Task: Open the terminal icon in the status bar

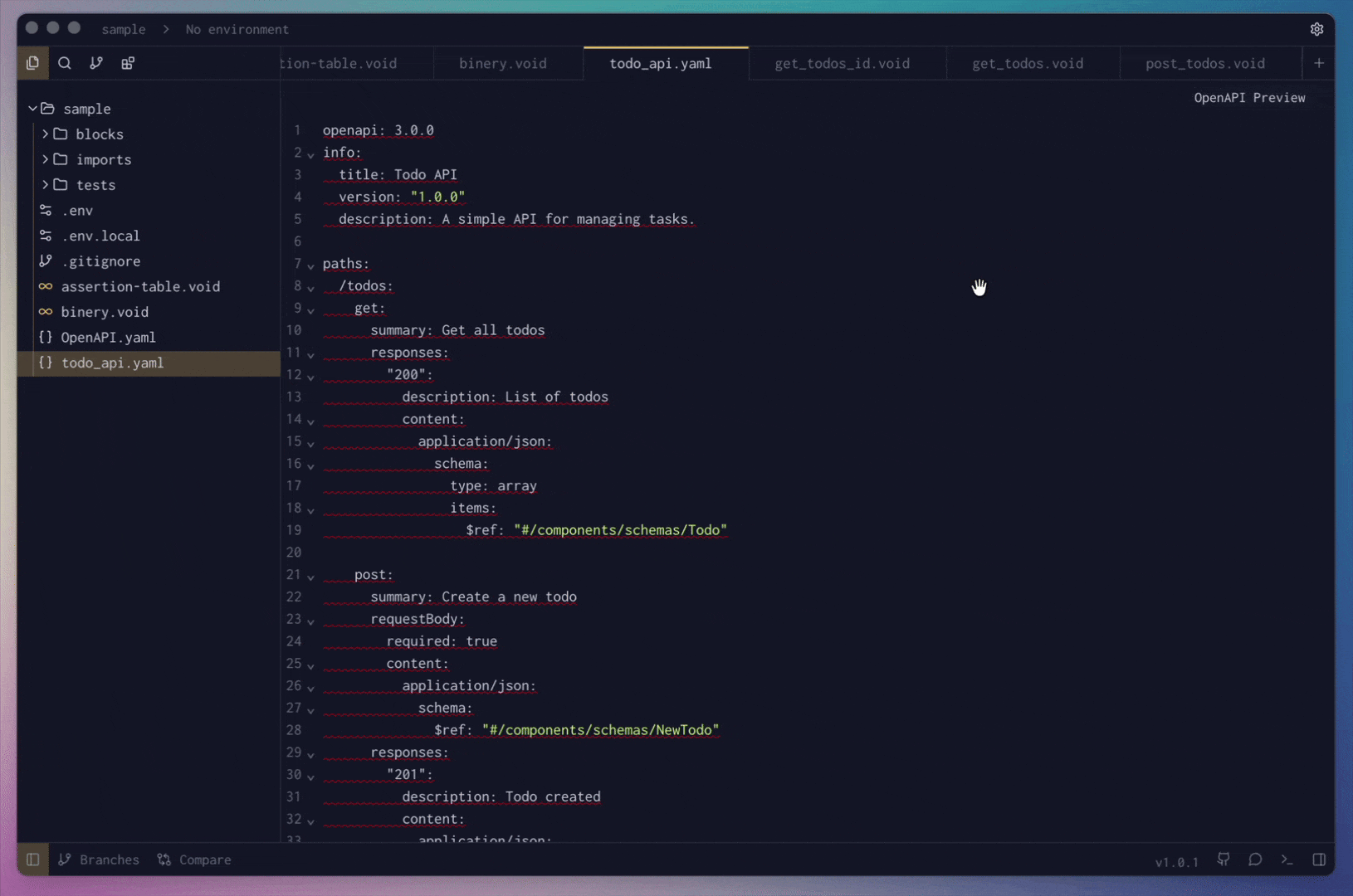Action: coord(1287,859)
